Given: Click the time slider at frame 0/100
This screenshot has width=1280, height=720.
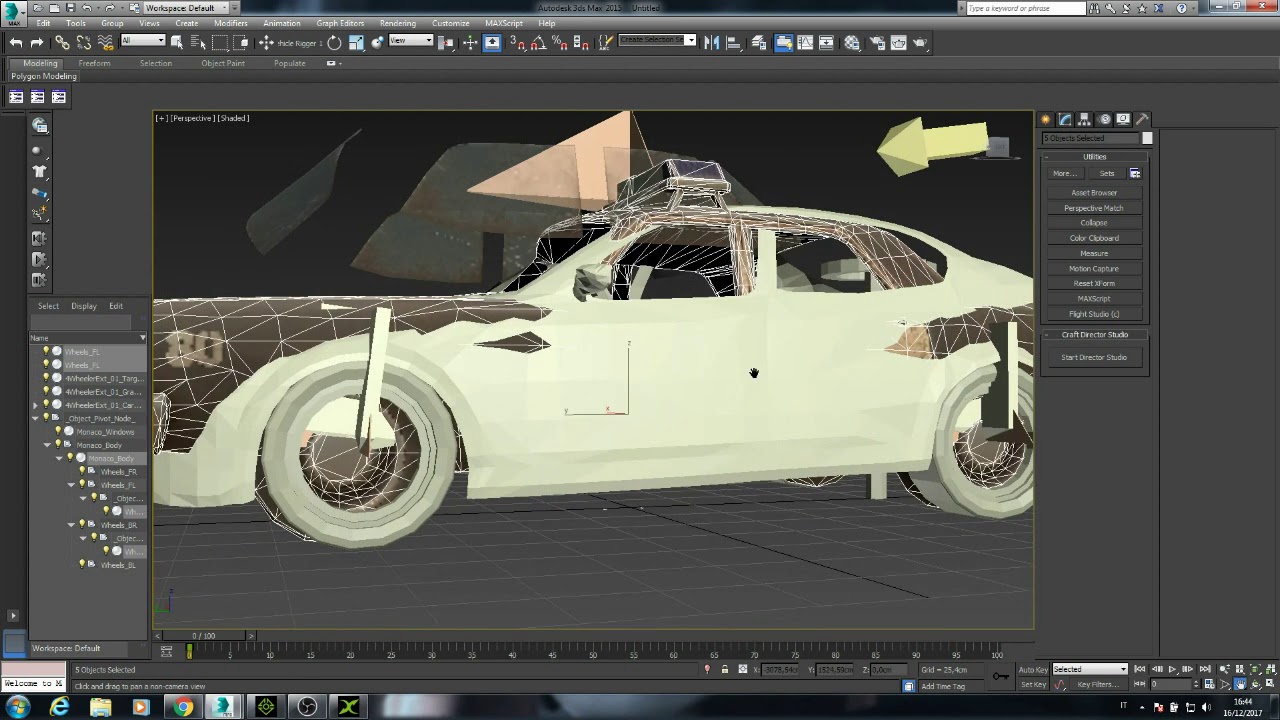Looking at the screenshot, I should pyautogui.click(x=203, y=636).
